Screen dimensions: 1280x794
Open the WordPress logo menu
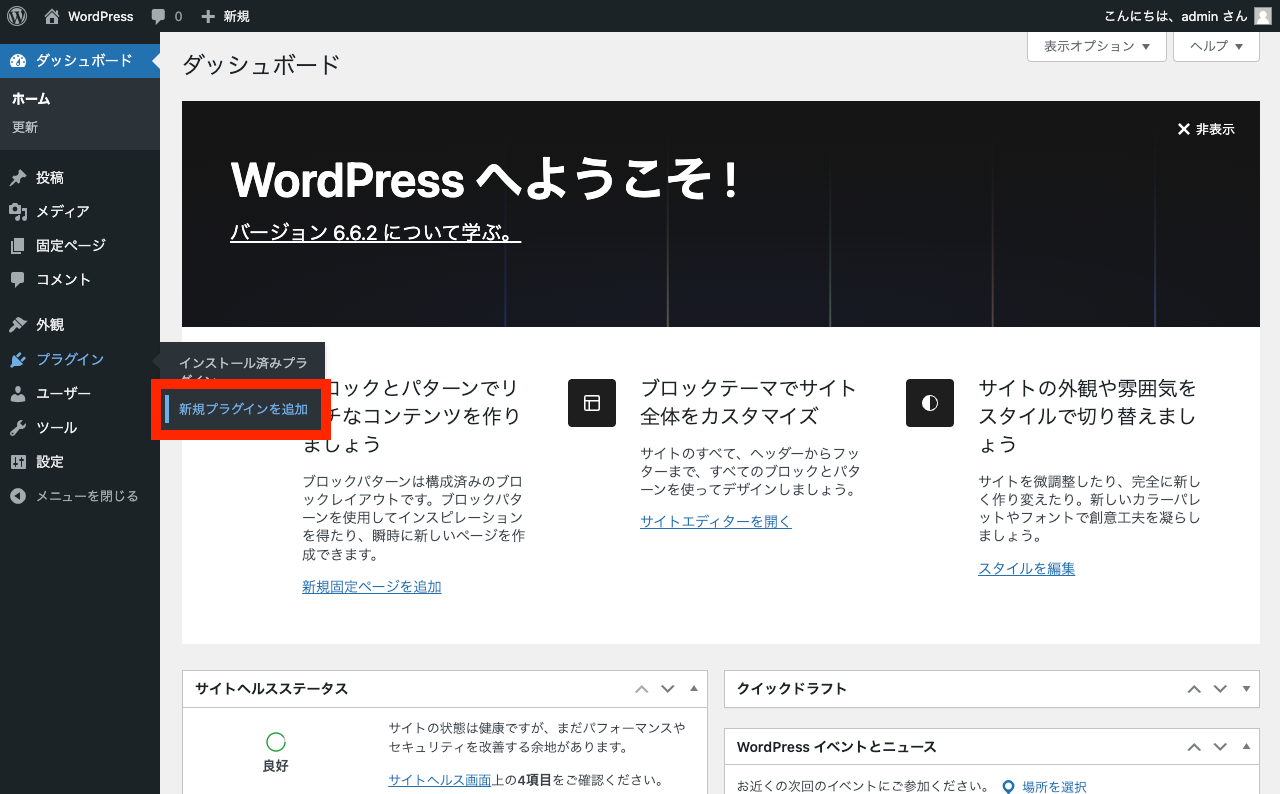18,16
